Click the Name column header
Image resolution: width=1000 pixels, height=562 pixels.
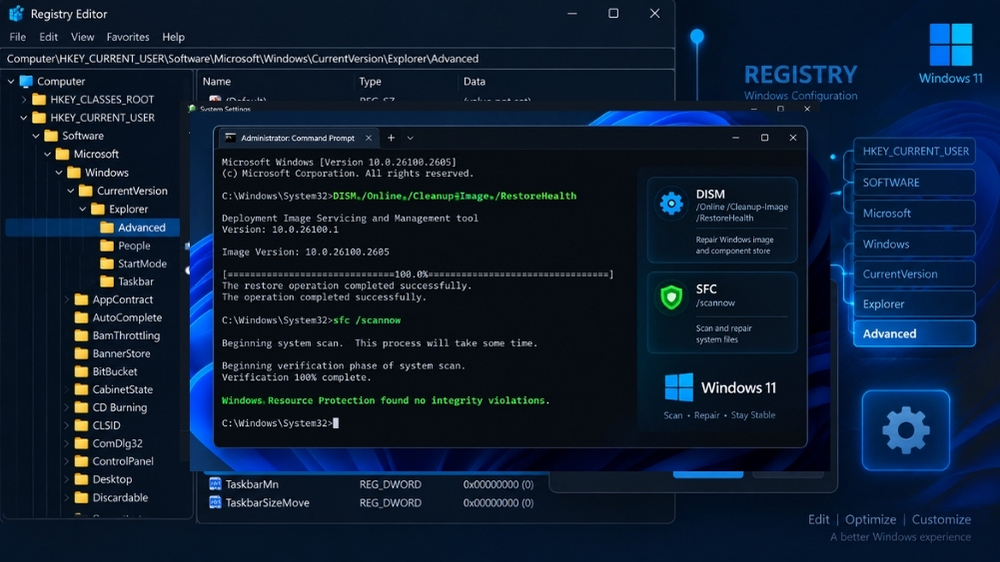217,82
